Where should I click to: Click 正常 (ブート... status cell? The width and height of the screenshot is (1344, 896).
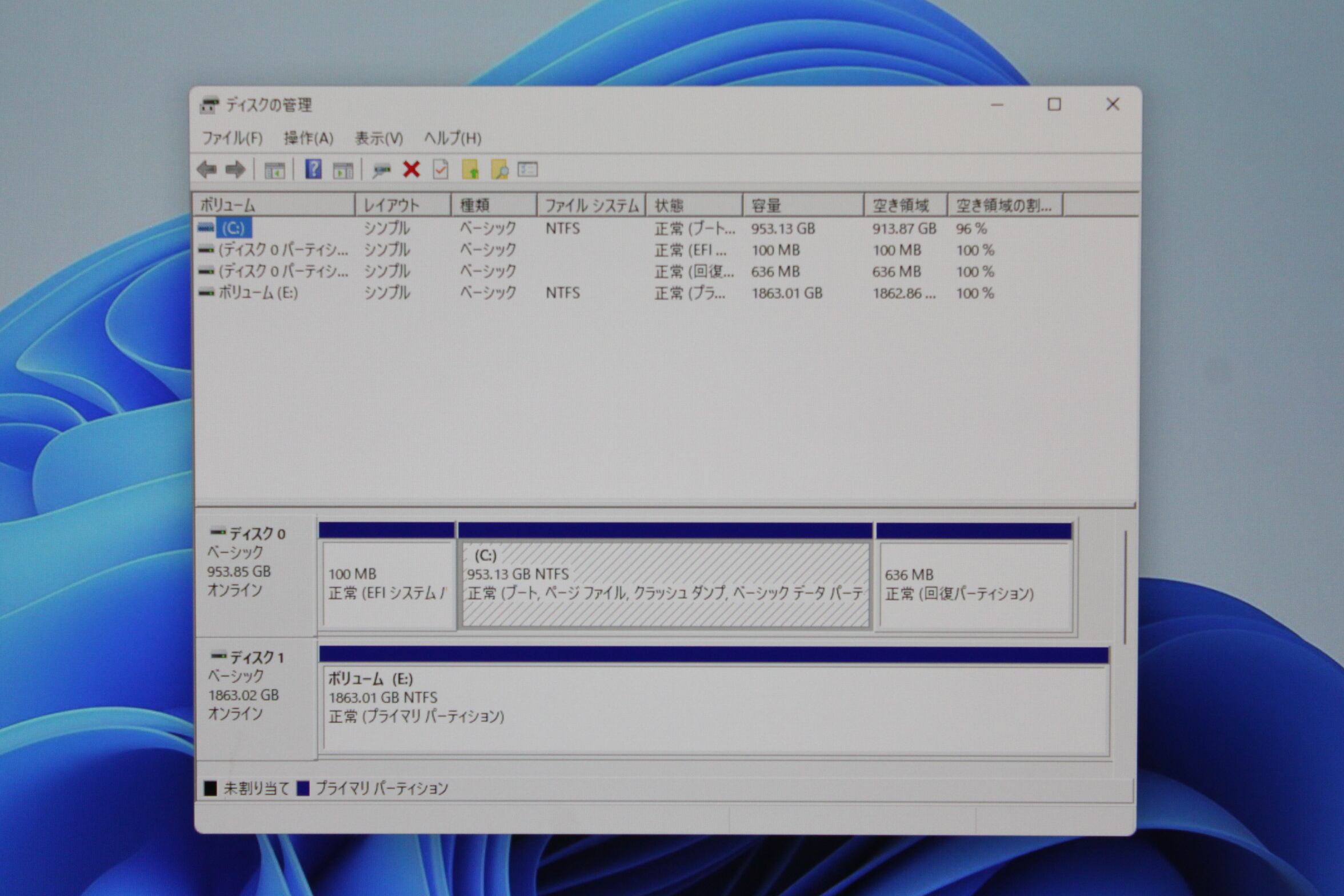695,229
